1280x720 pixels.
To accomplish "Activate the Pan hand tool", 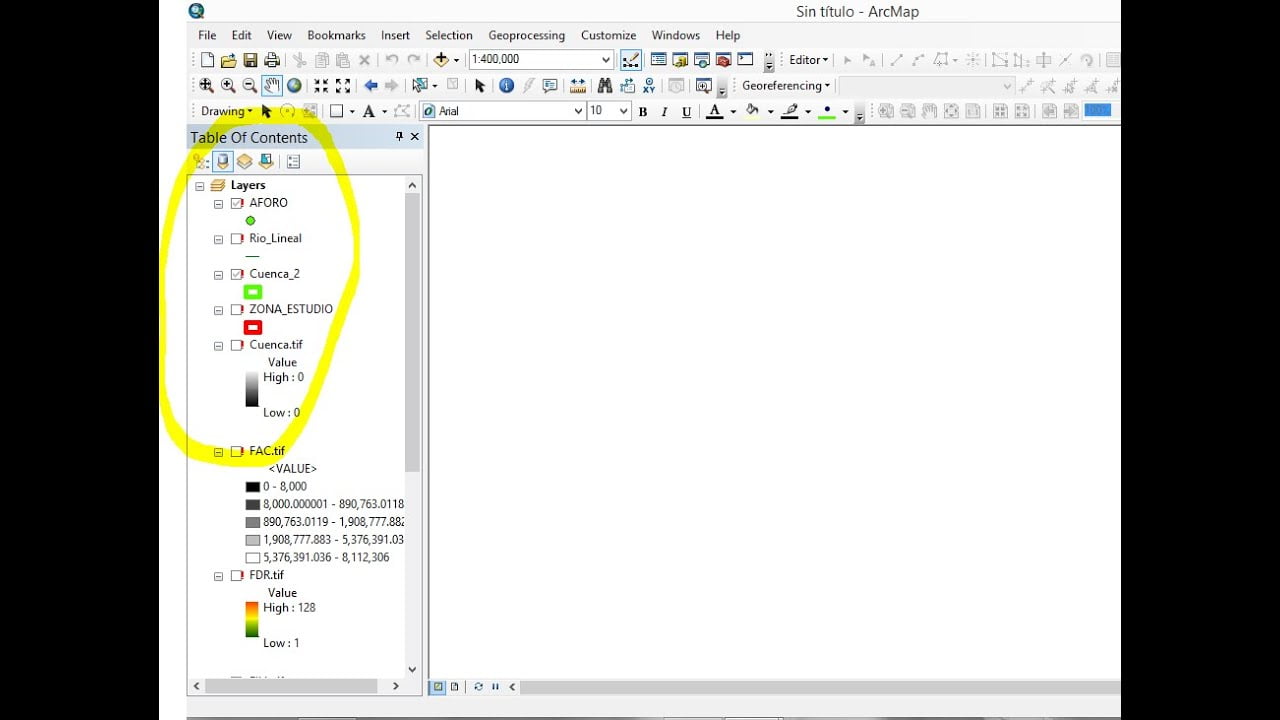I will tap(272, 86).
